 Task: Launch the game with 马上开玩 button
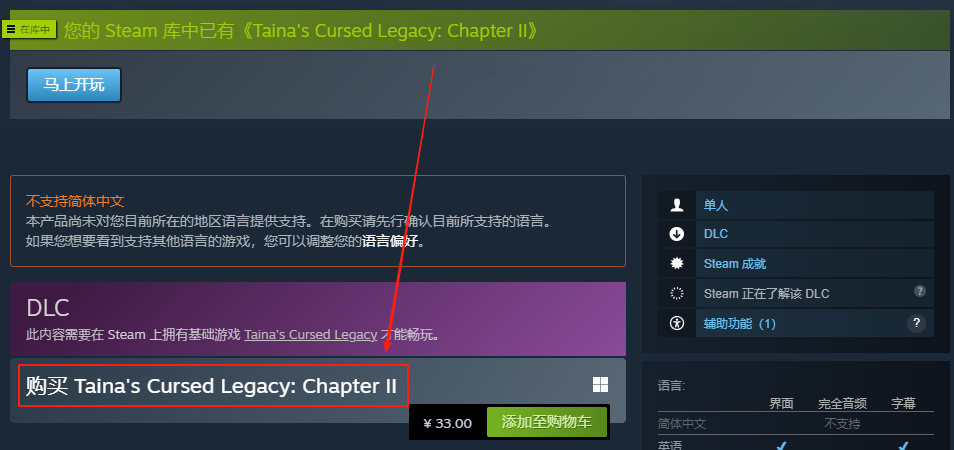[74, 85]
